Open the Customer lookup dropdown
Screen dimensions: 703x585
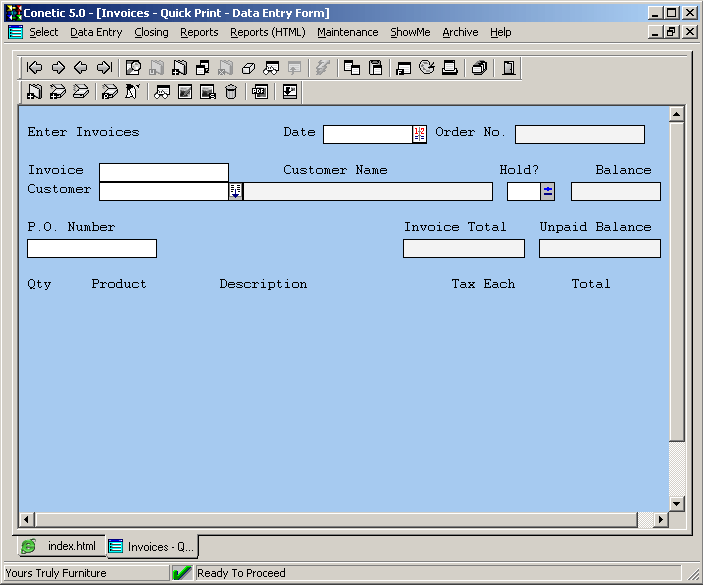pos(236,191)
